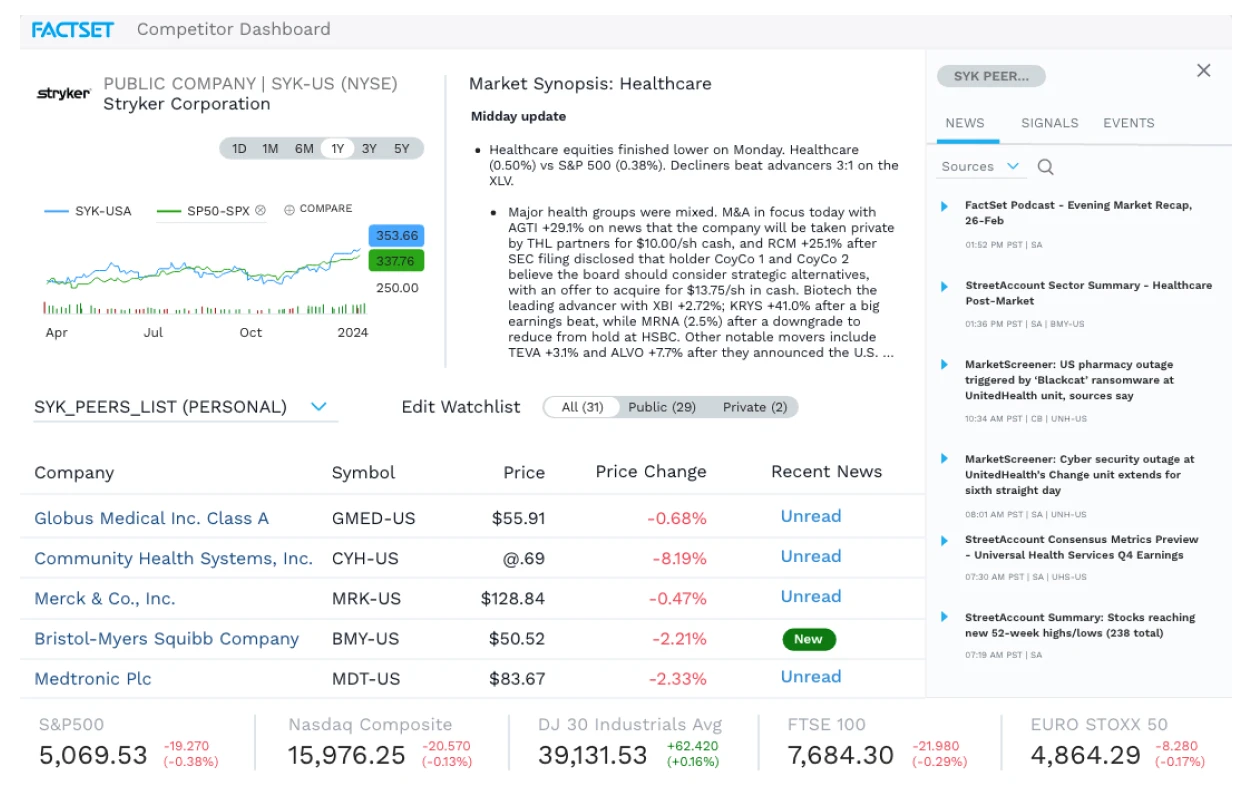Click arrow icon next to 52-week highs/lows story
This screenshot has width=1252, height=788.
click(x=944, y=618)
